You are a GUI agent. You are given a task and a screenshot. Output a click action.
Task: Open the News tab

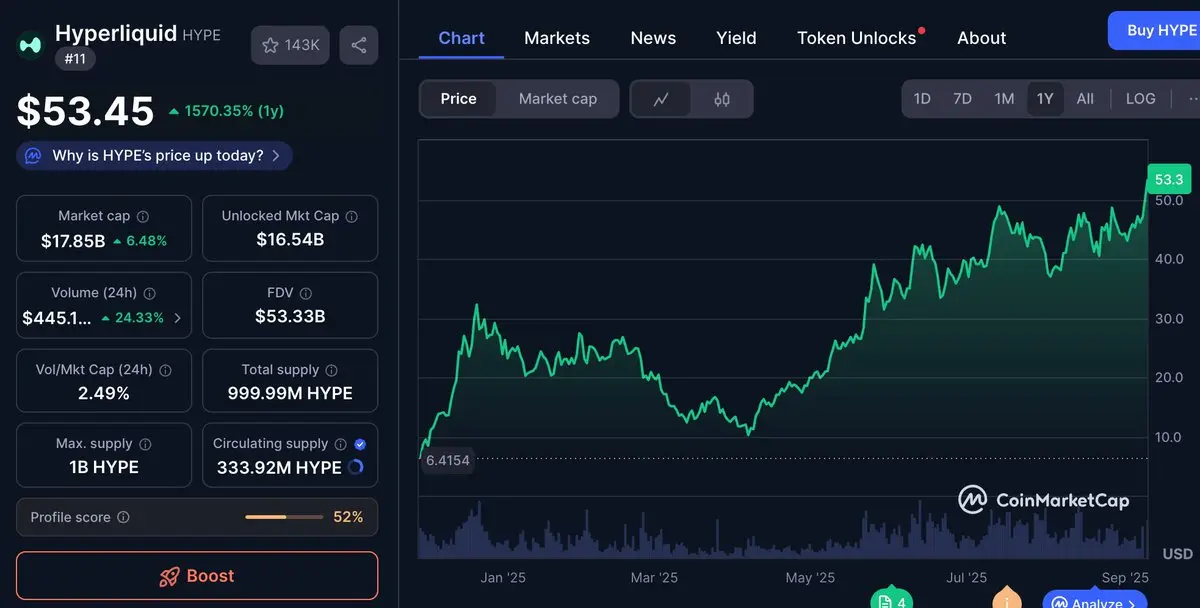point(653,38)
